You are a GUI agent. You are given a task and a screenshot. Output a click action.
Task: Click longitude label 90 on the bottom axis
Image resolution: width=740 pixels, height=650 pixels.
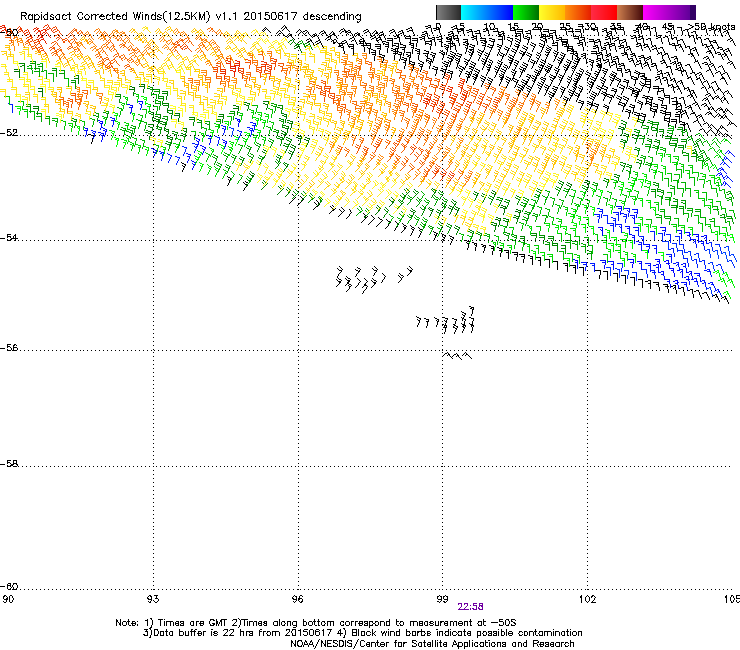8,599
